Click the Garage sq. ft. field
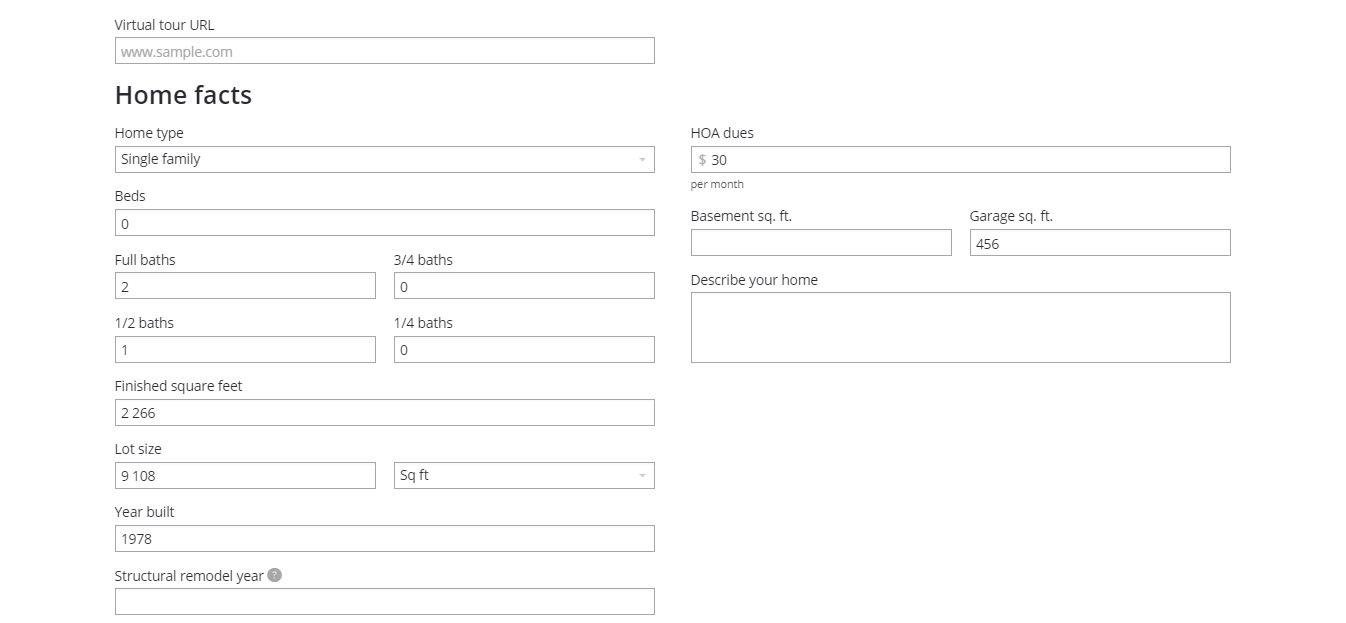The width and height of the screenshot is (1346, 623). click(1100, 242)
